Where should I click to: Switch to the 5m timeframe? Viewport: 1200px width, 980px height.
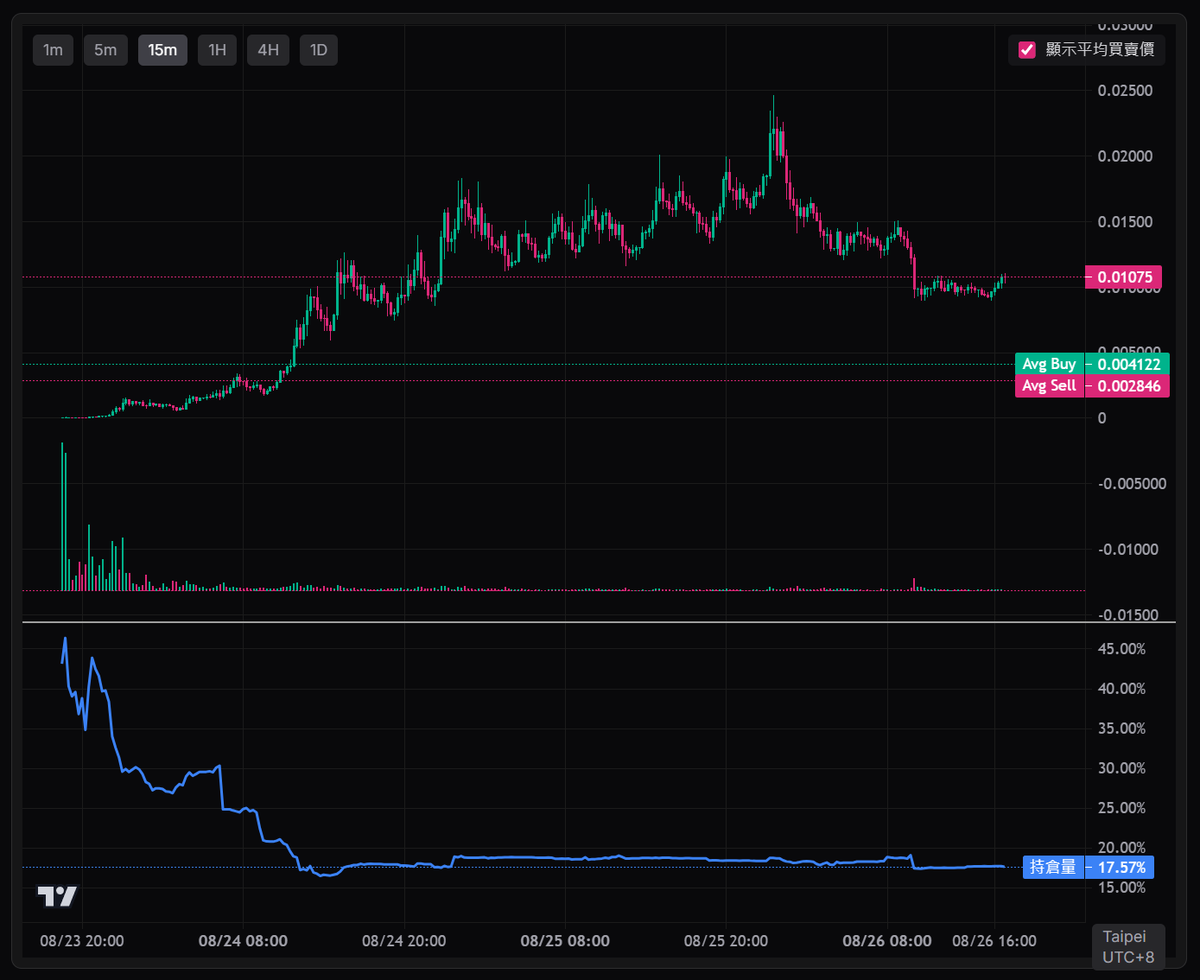pos(106,50)
